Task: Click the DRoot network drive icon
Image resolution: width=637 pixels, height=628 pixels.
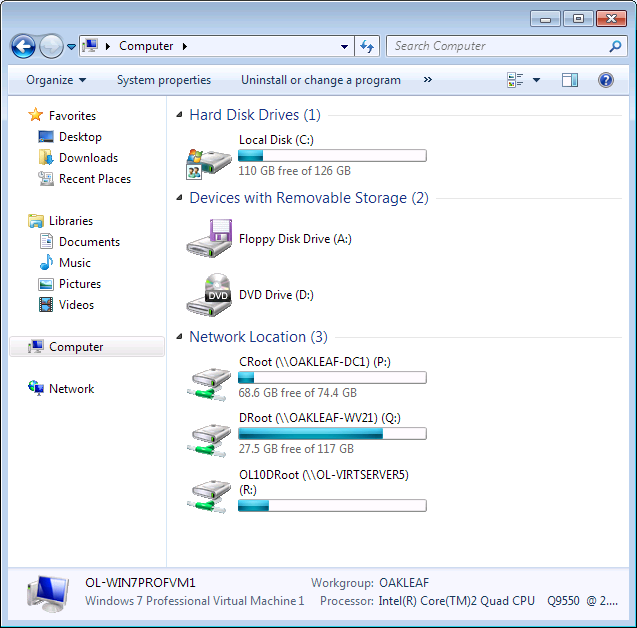Action: tap(209, 440)
